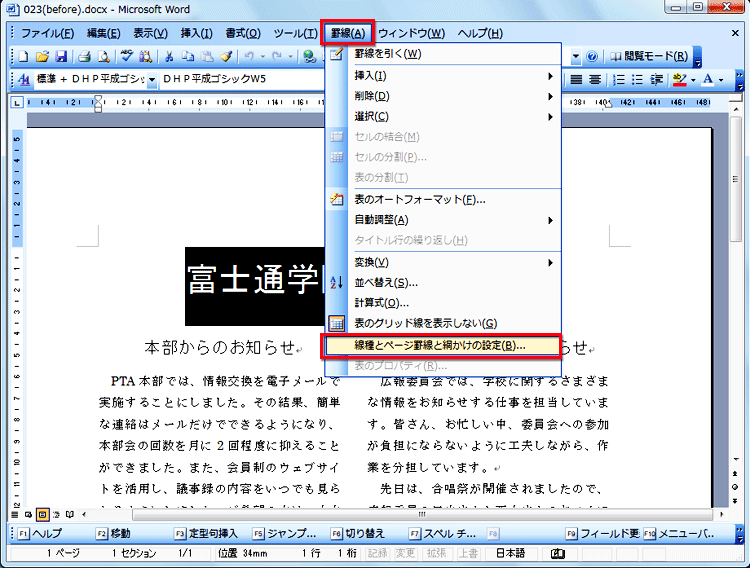Open highlight color dropdown arrow
Image resolution: width=750 pixels, height=568 pixels.
tap(693, 80)
